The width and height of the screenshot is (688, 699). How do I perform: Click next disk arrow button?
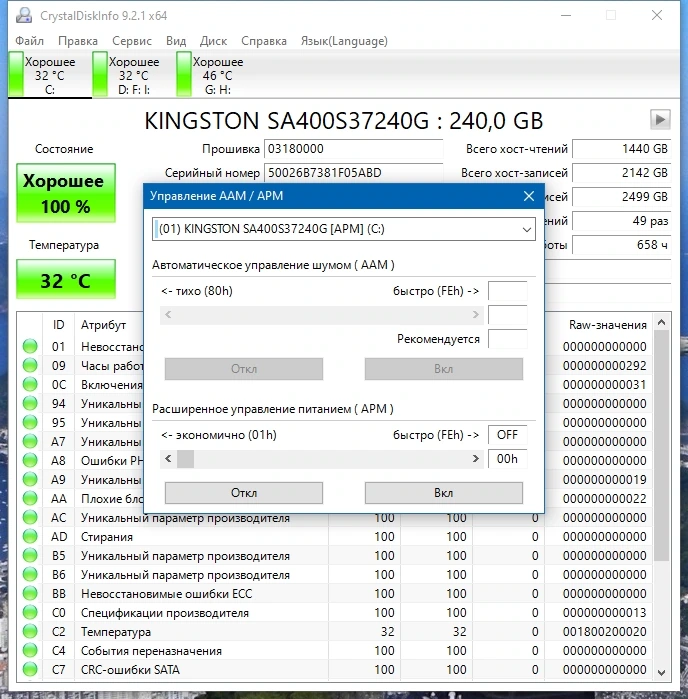coord(660,119)
